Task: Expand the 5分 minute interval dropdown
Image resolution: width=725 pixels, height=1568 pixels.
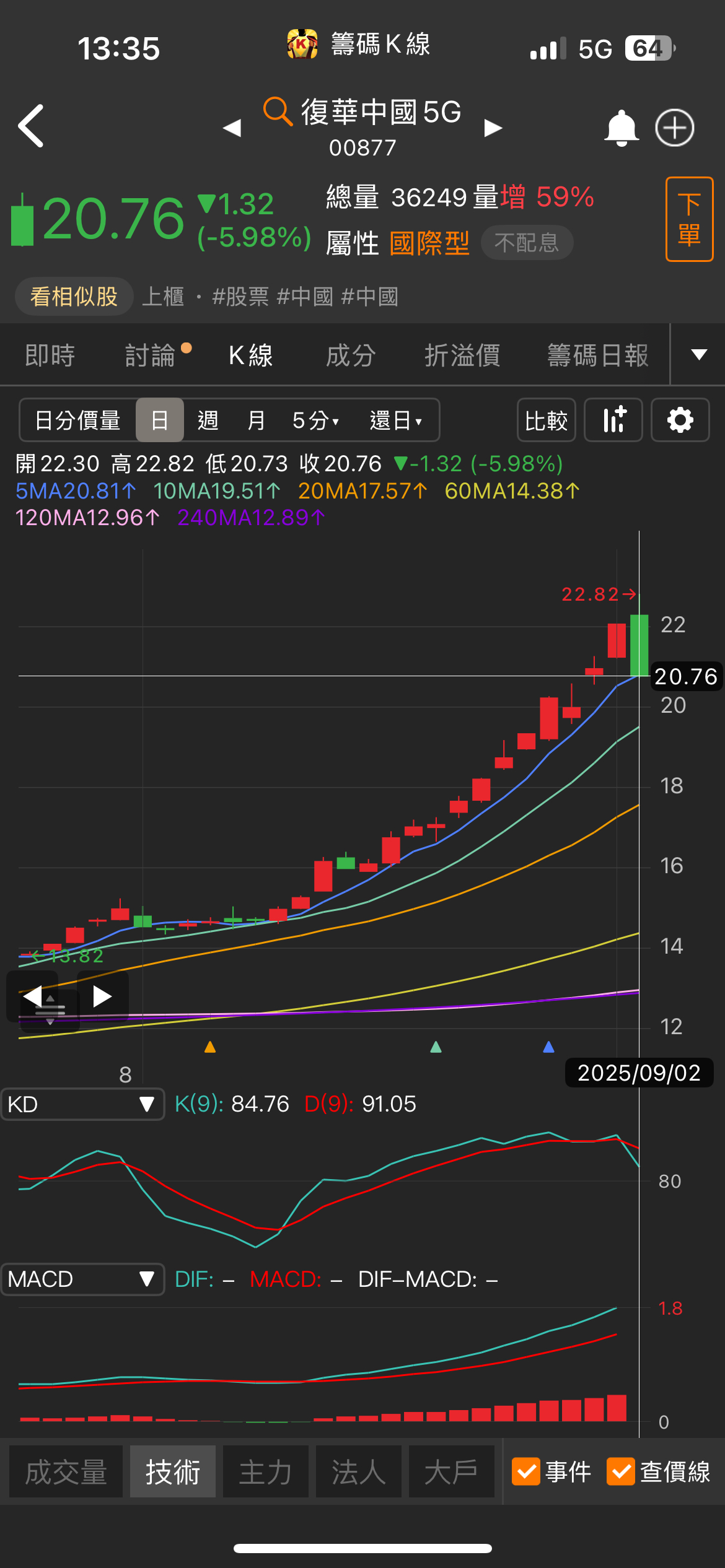Action: pyautogui.click(x=315, y=420)
